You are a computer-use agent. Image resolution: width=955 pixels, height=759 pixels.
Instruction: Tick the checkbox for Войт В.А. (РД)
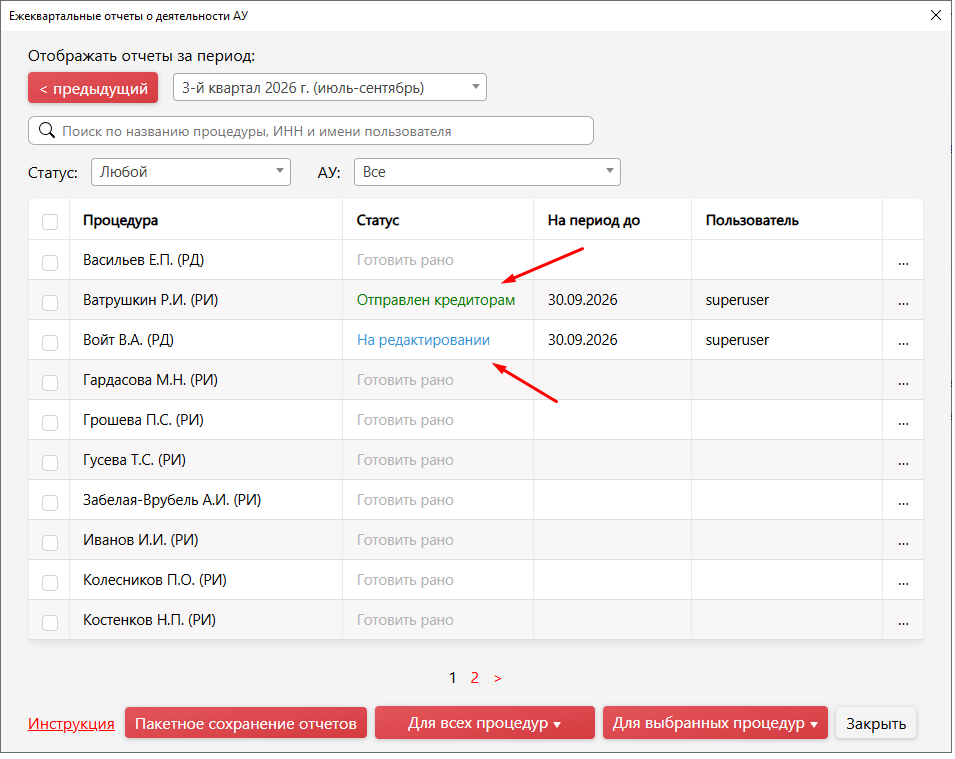click(50, 343)
